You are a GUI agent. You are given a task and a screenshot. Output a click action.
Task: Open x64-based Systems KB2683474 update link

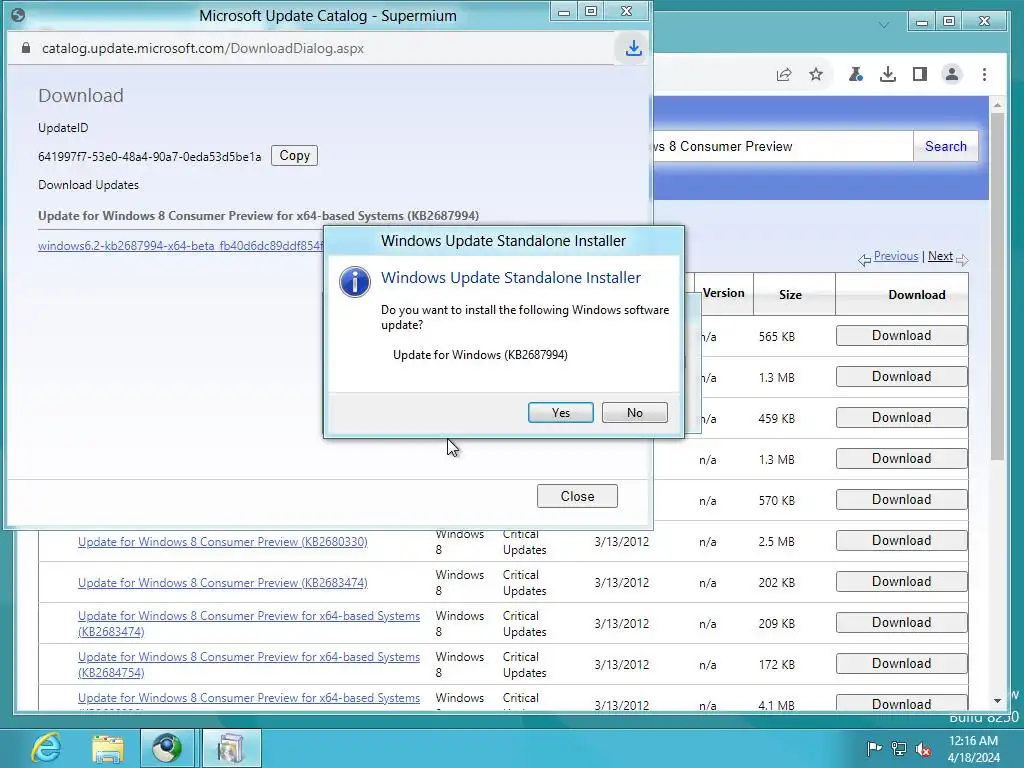click(x=249, y=624)
